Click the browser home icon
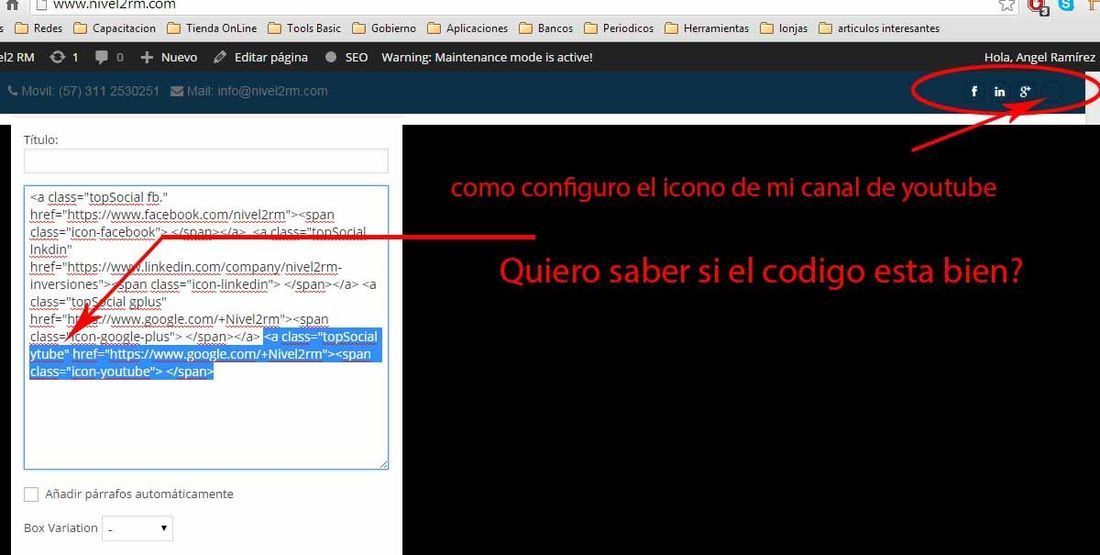The height and width of the screenshot is (555, 1100). click(x=12, y=4)
